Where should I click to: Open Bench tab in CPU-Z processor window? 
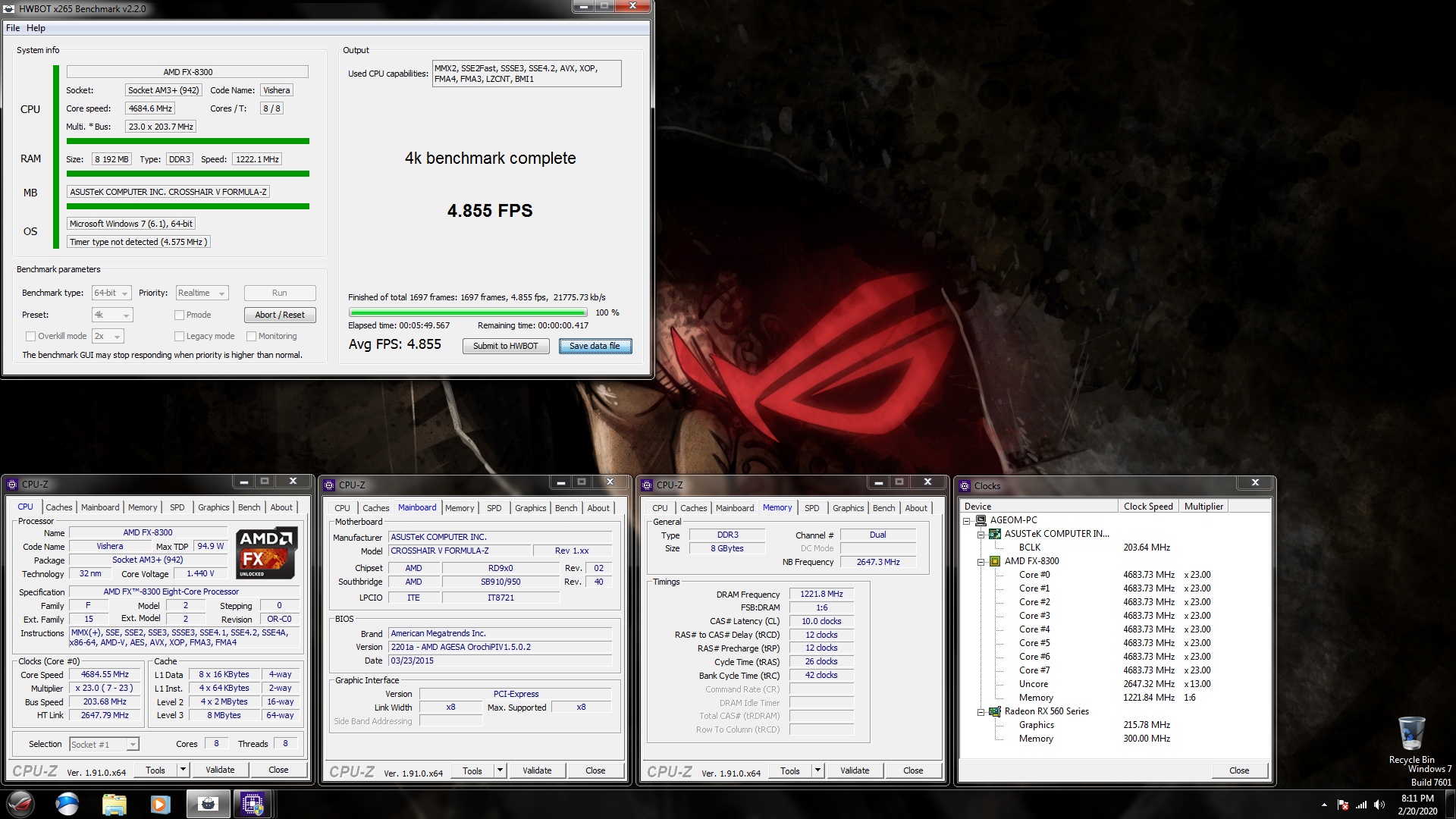(249, 507)
